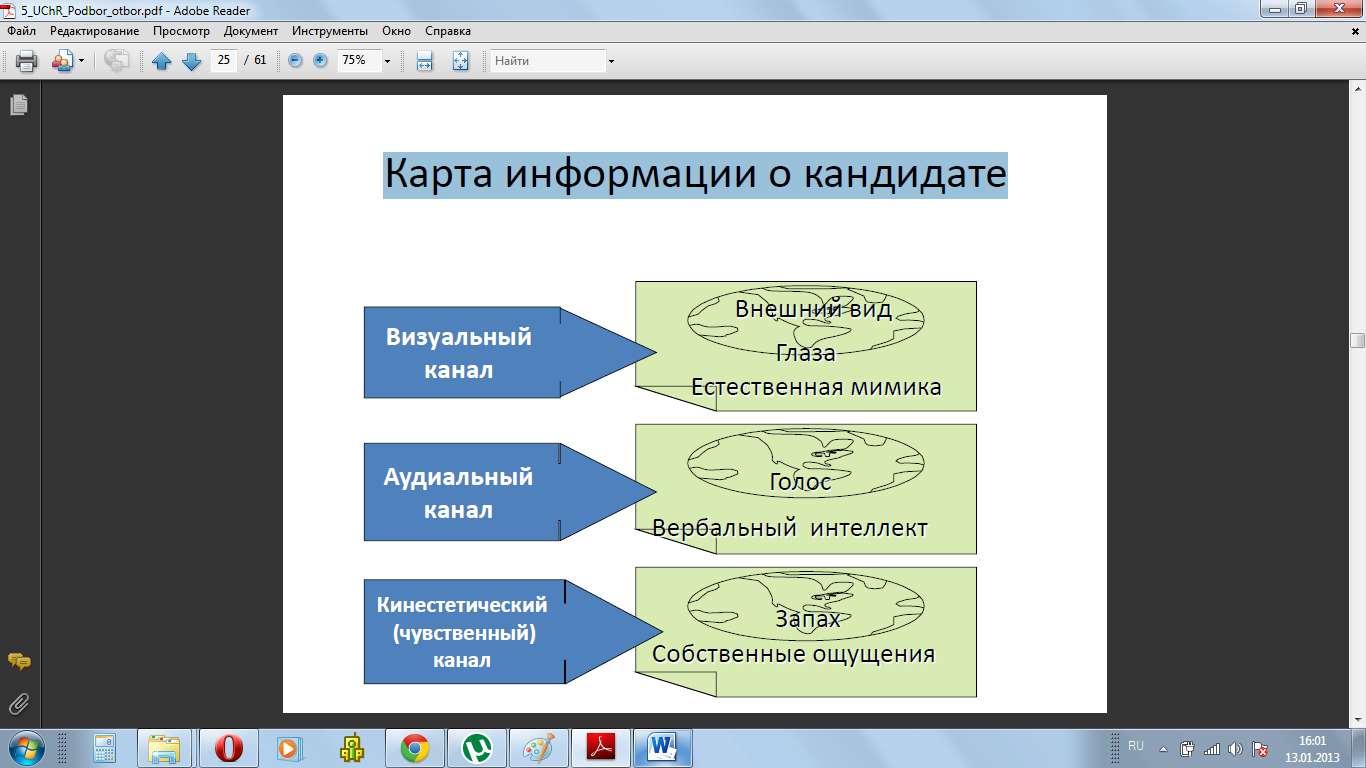Open the Окно menu

(396, 31)
